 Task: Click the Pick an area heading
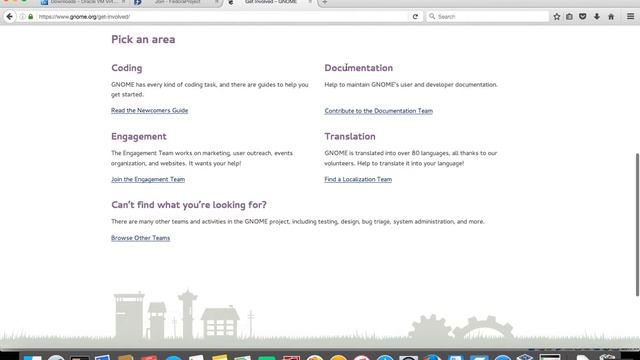tap(143, 40)
